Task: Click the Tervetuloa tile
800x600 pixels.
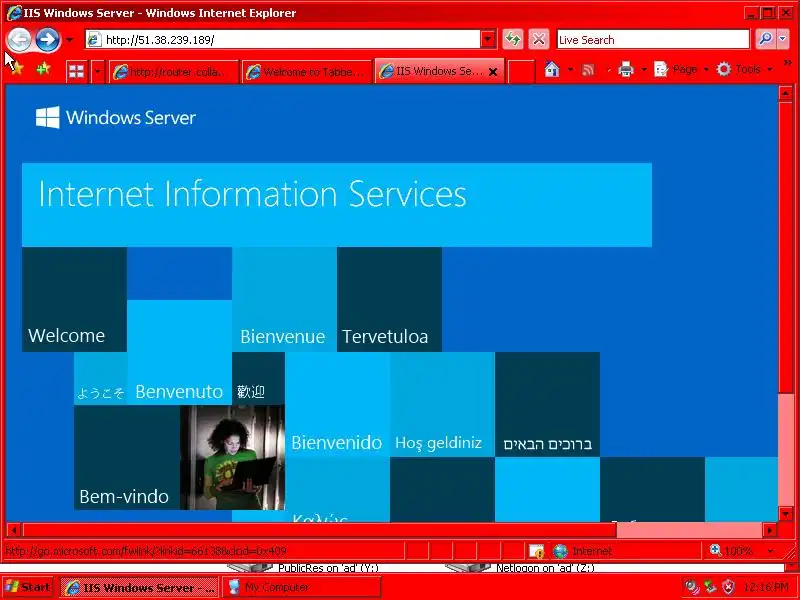Action: [389, 299]
